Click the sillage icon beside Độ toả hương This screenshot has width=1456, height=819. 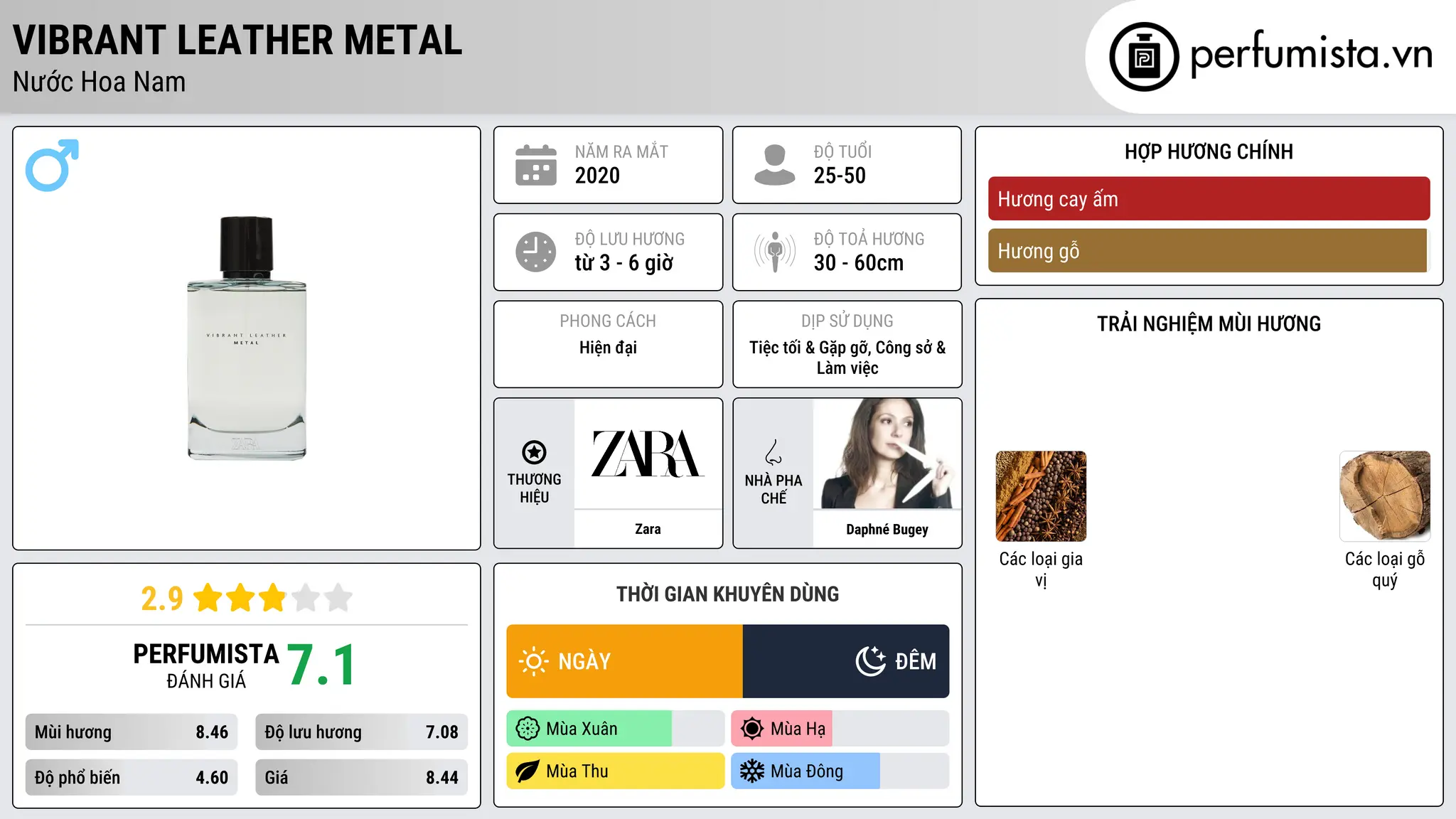[774, 252]
